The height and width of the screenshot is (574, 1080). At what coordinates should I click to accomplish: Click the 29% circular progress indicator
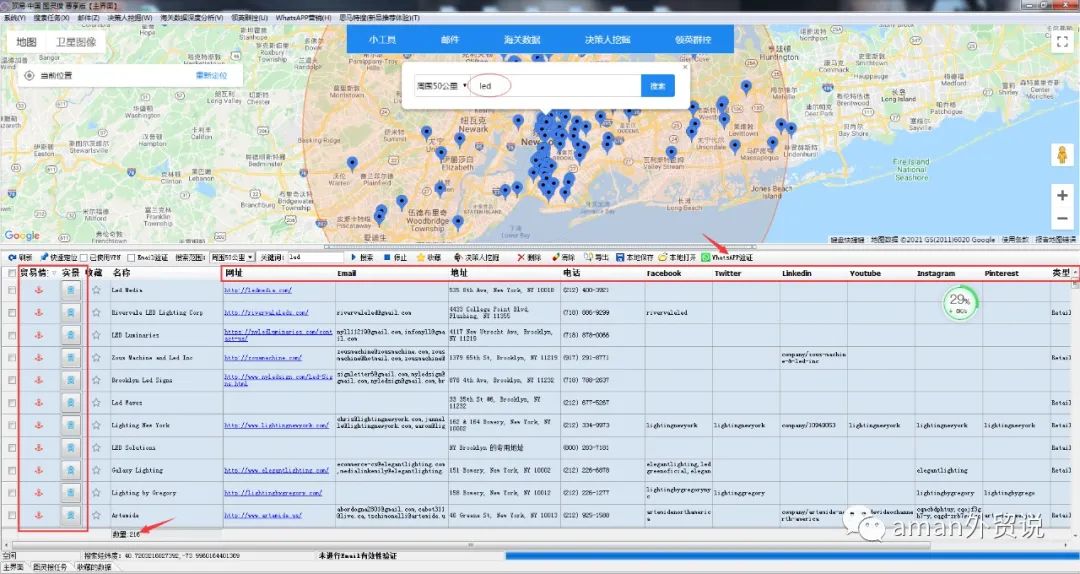click(959, 301)
